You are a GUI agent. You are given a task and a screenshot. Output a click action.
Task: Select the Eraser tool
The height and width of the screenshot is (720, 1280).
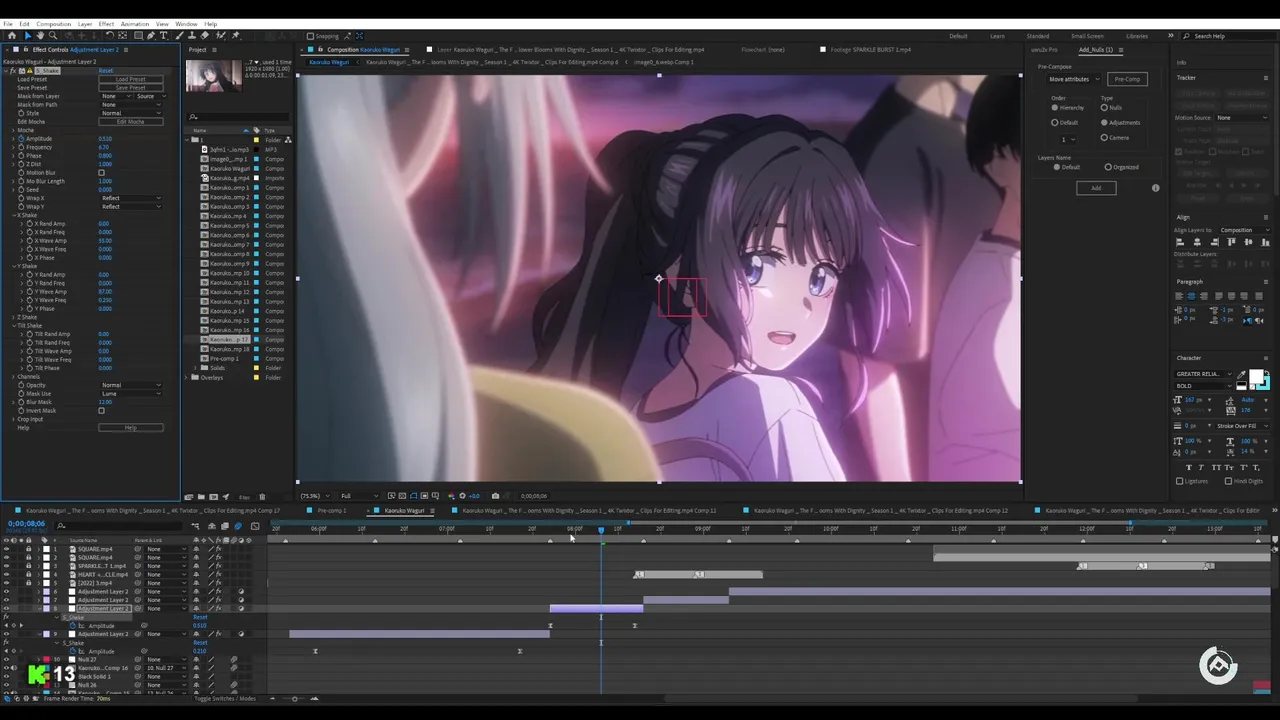(x=204, y=35)
